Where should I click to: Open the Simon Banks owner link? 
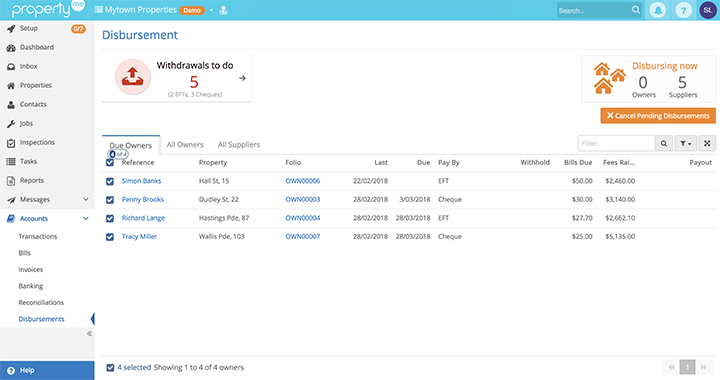(141, 181)
